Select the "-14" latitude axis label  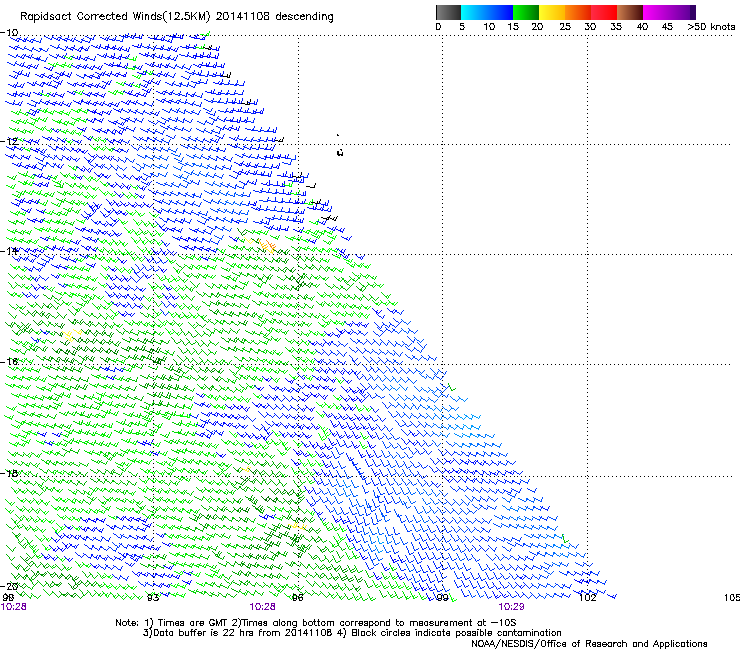(9, 251)
